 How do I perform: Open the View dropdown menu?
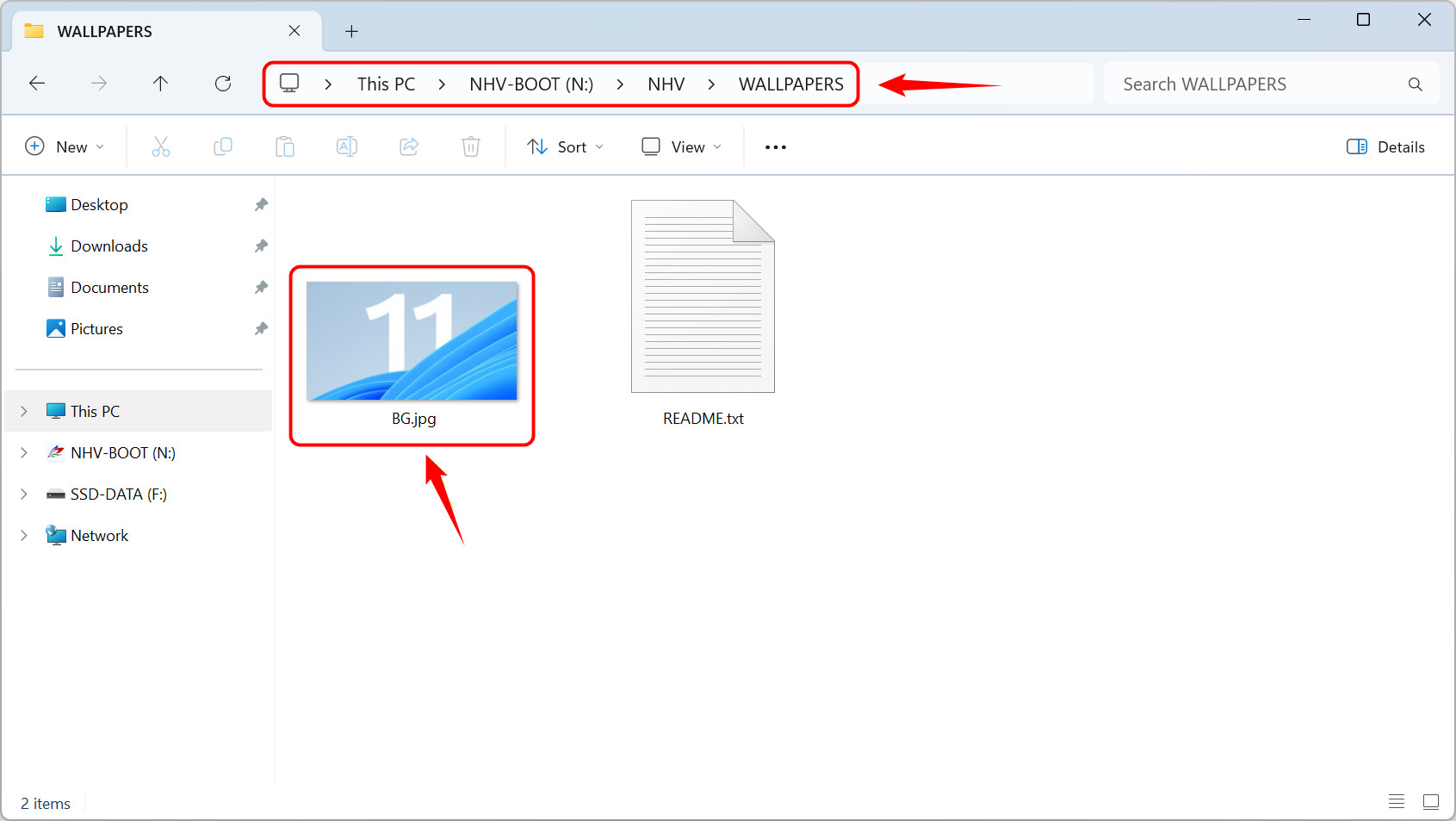point(681,147)
